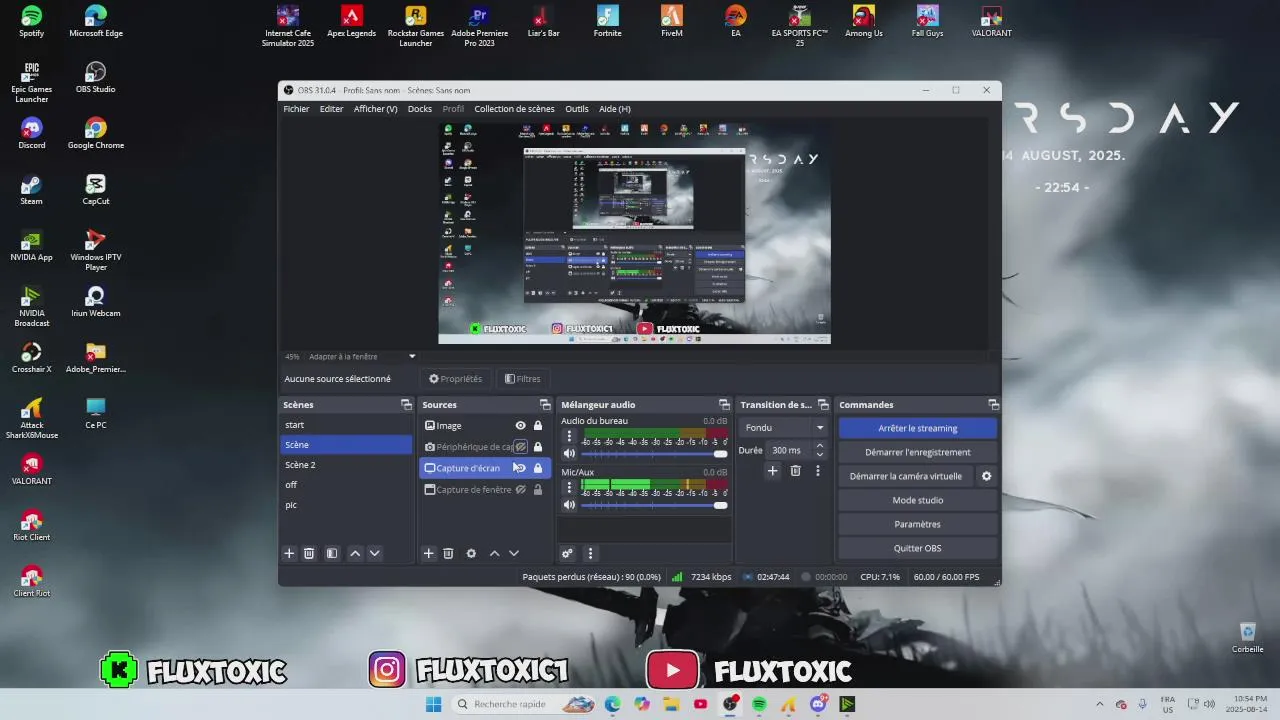The image size is (1280, 720).
Task: Move the source down in the Sources panel
Action: pyautogui.click(x=514, y=553)
